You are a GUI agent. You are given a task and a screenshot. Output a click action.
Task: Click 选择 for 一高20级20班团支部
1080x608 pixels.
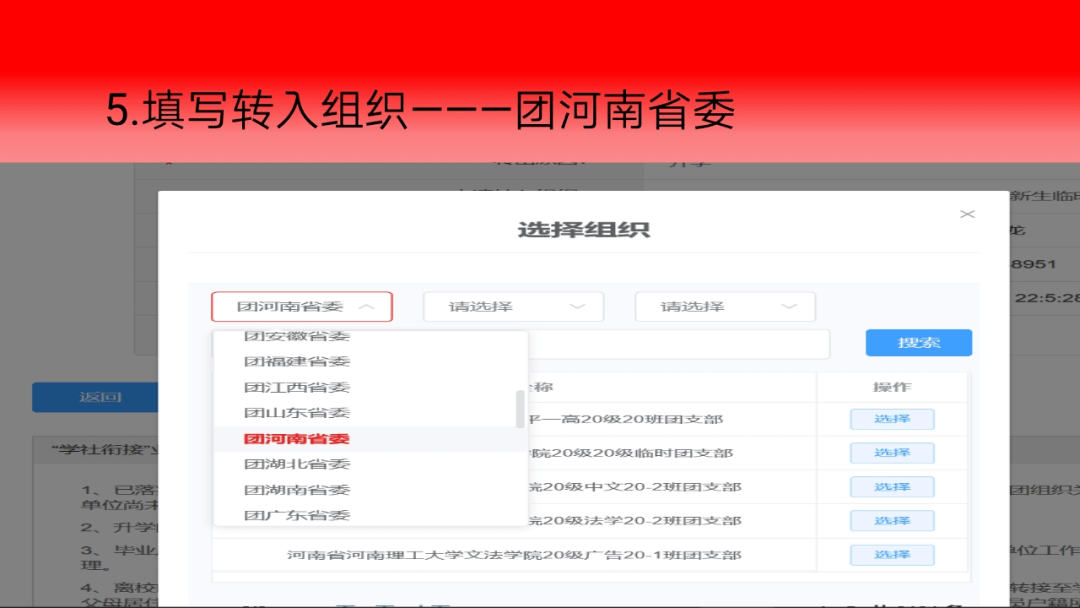click(x=892, y=419)
